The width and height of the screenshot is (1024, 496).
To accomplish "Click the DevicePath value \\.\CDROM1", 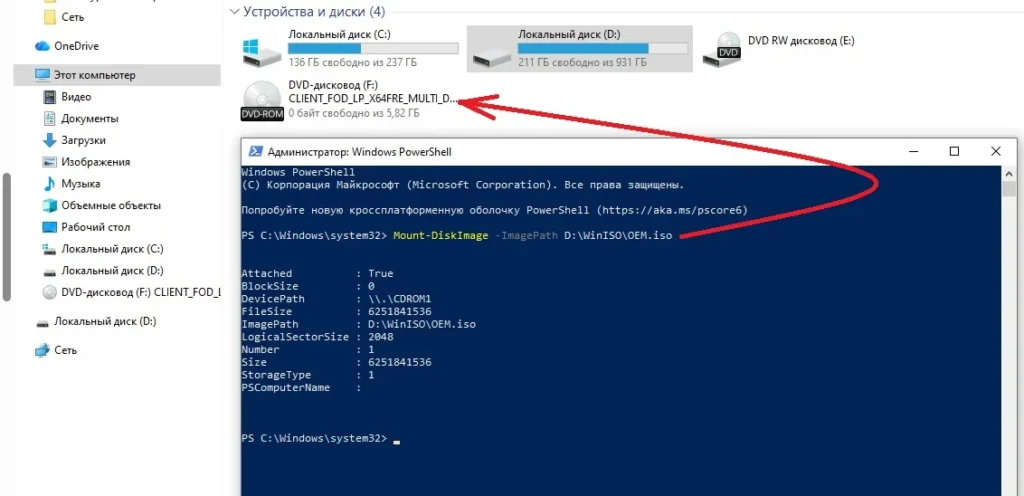I will pyautogui.click(x=400, y=299).
